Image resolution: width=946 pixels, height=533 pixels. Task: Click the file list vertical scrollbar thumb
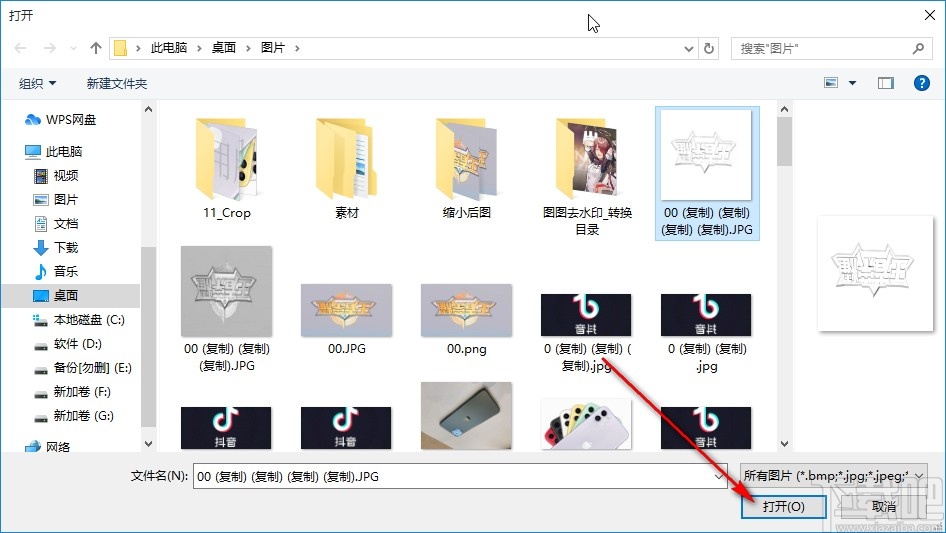tap(784, 141)
